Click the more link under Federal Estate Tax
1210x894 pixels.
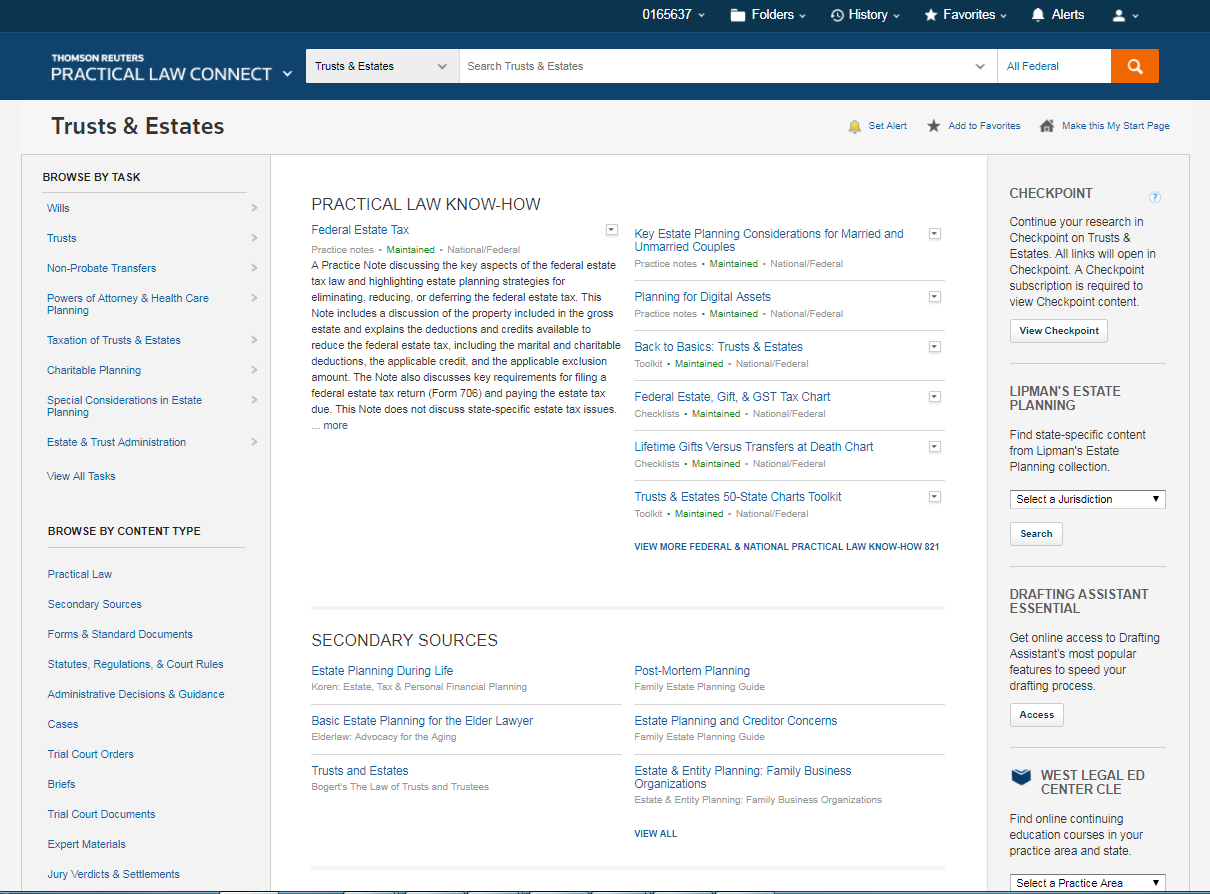(335, 425)
